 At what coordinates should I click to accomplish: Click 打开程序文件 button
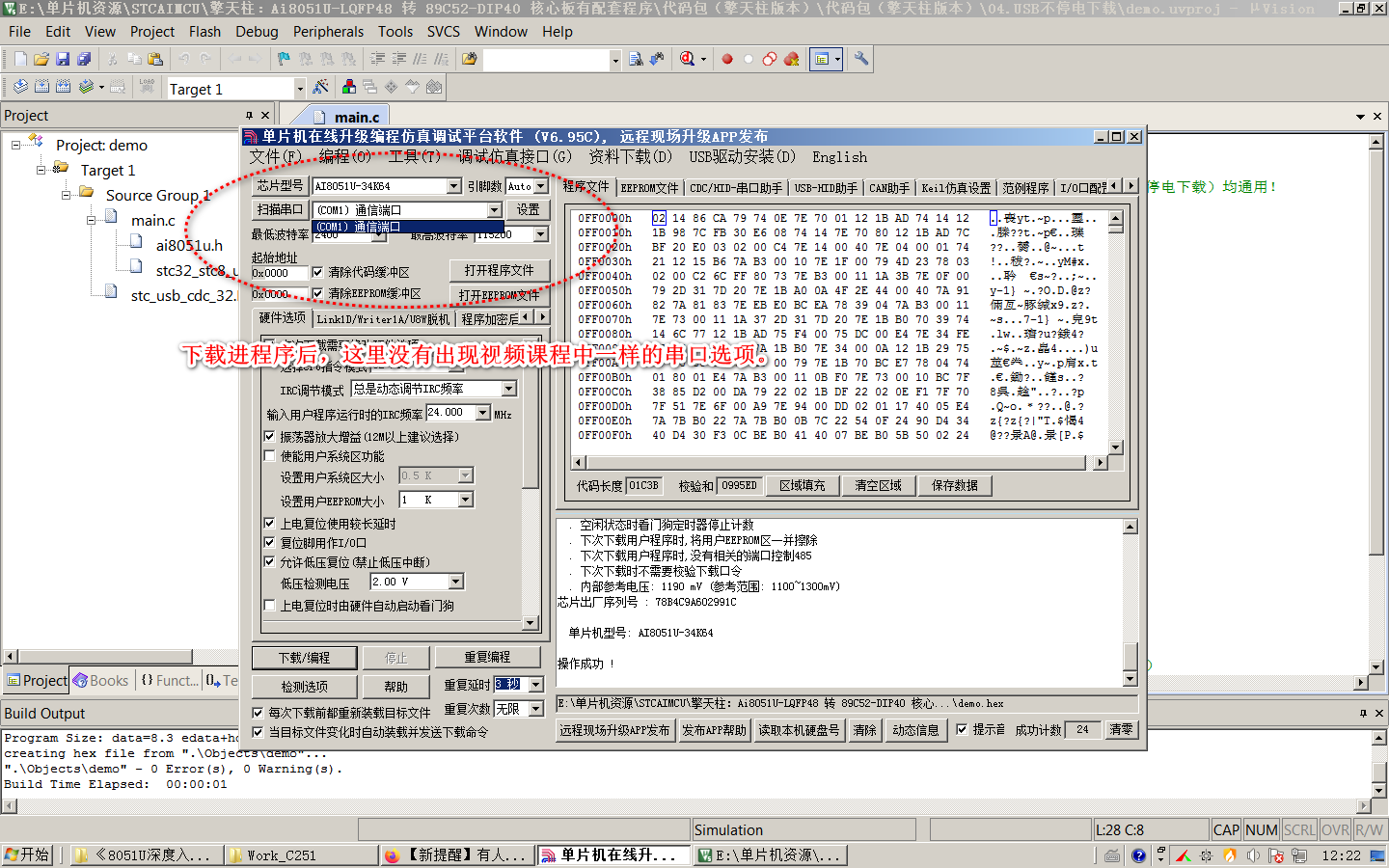click(499, 270)
